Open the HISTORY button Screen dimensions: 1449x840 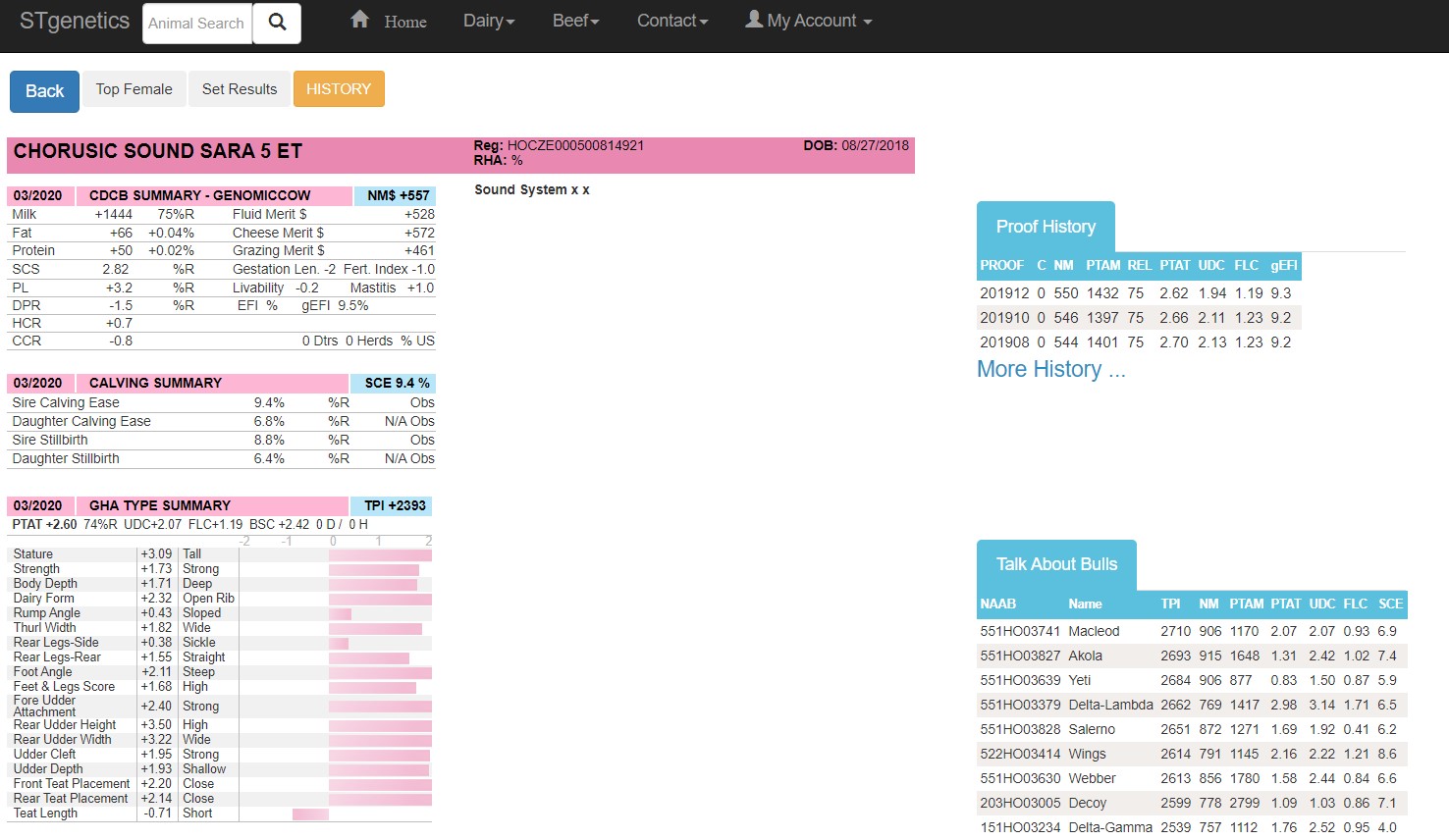click(x=339, y=89)
